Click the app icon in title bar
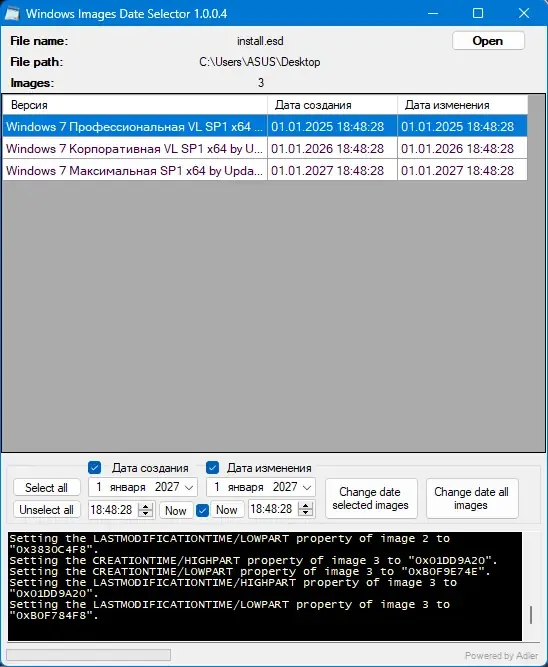 coord(12,14)
